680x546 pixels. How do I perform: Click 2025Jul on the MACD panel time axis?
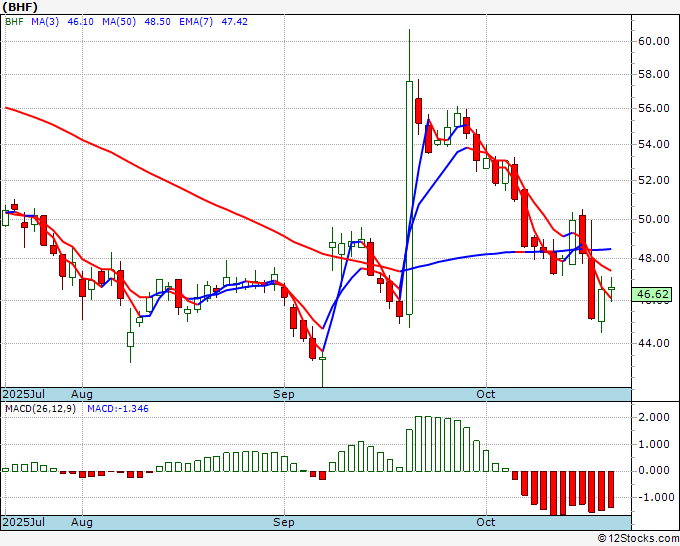(23, 522)
